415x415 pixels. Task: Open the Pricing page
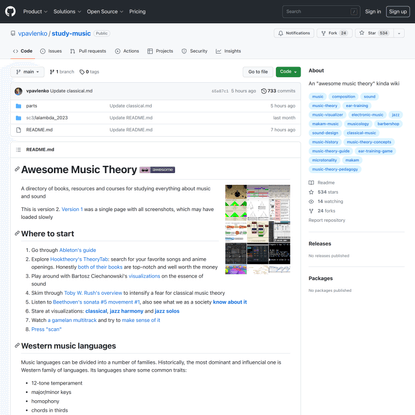(137, 11)
